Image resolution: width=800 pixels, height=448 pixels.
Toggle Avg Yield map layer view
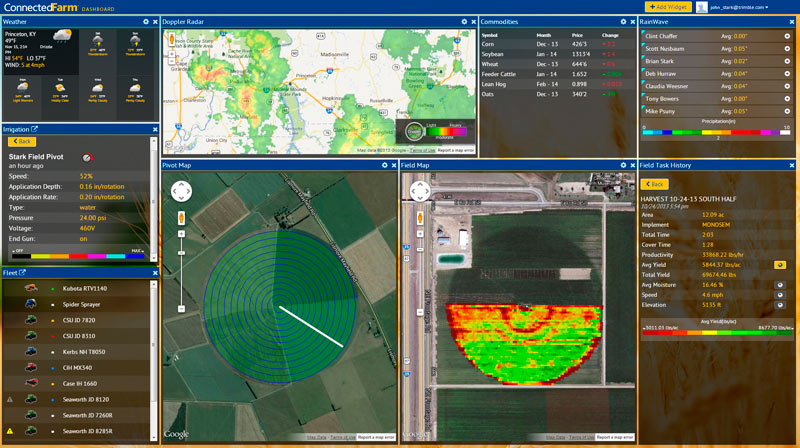(780, 265)
